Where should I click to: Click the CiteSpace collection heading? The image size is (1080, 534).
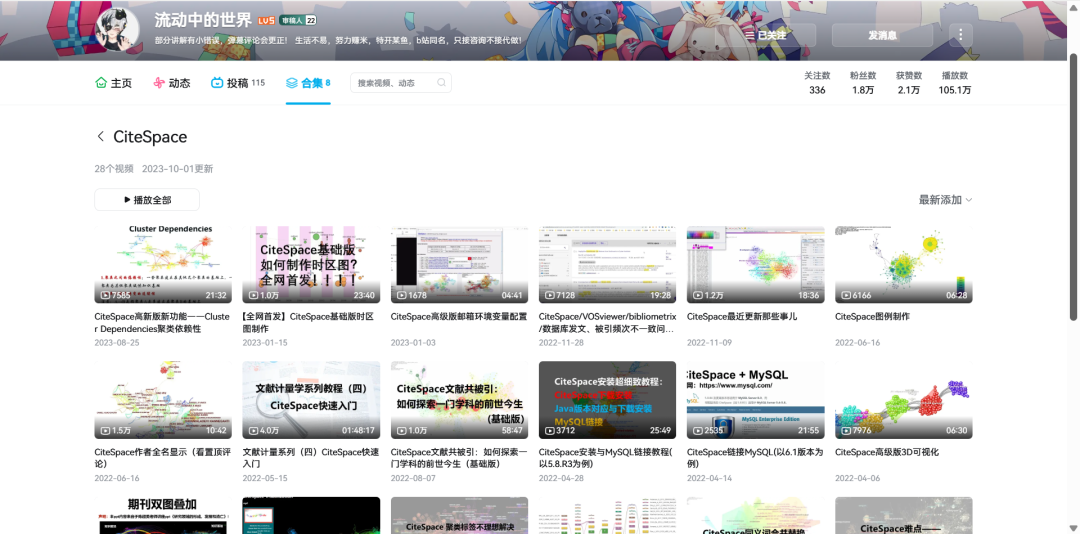pos(150,136)
